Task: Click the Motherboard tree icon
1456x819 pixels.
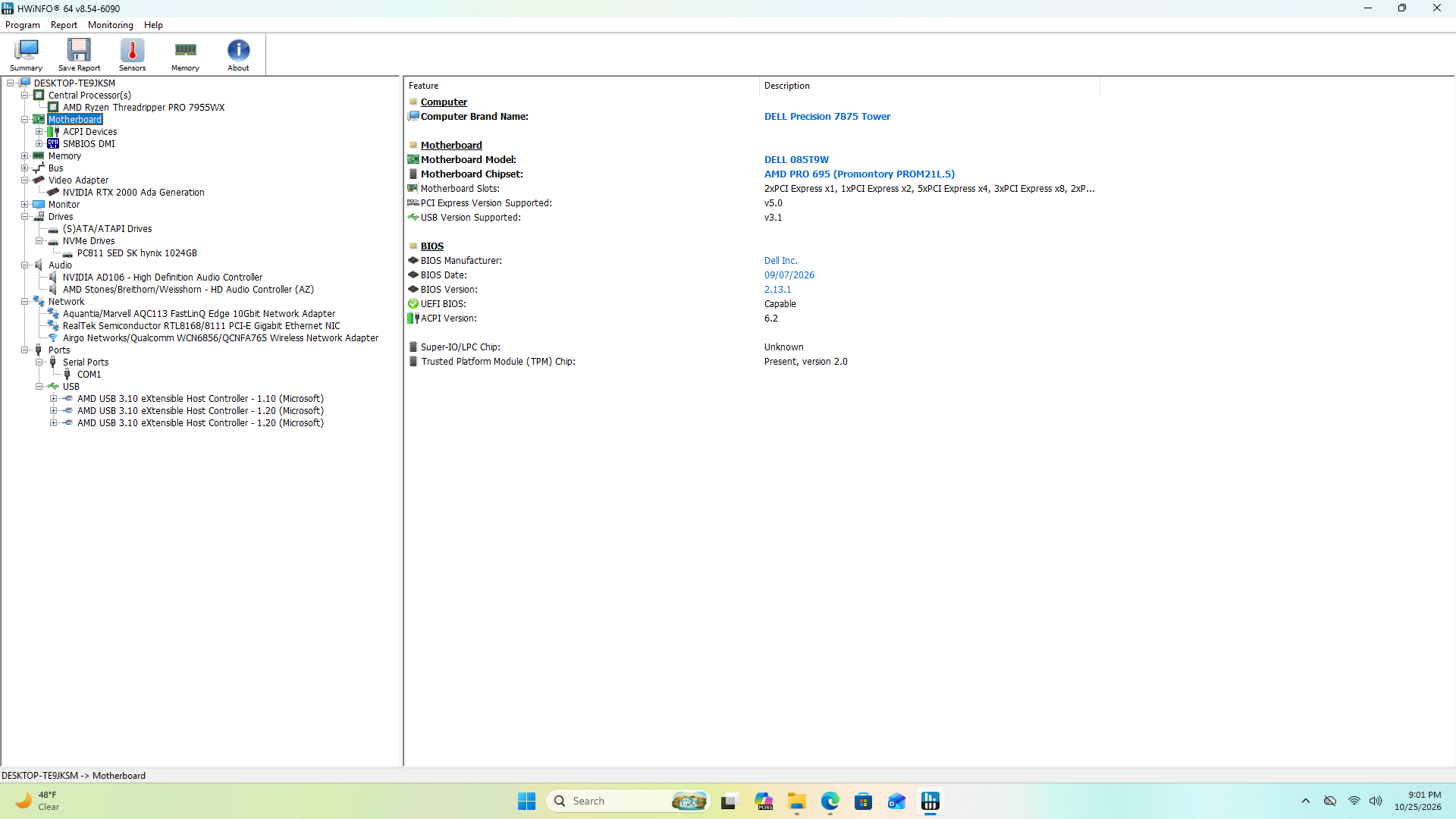Action: point(39,120)
